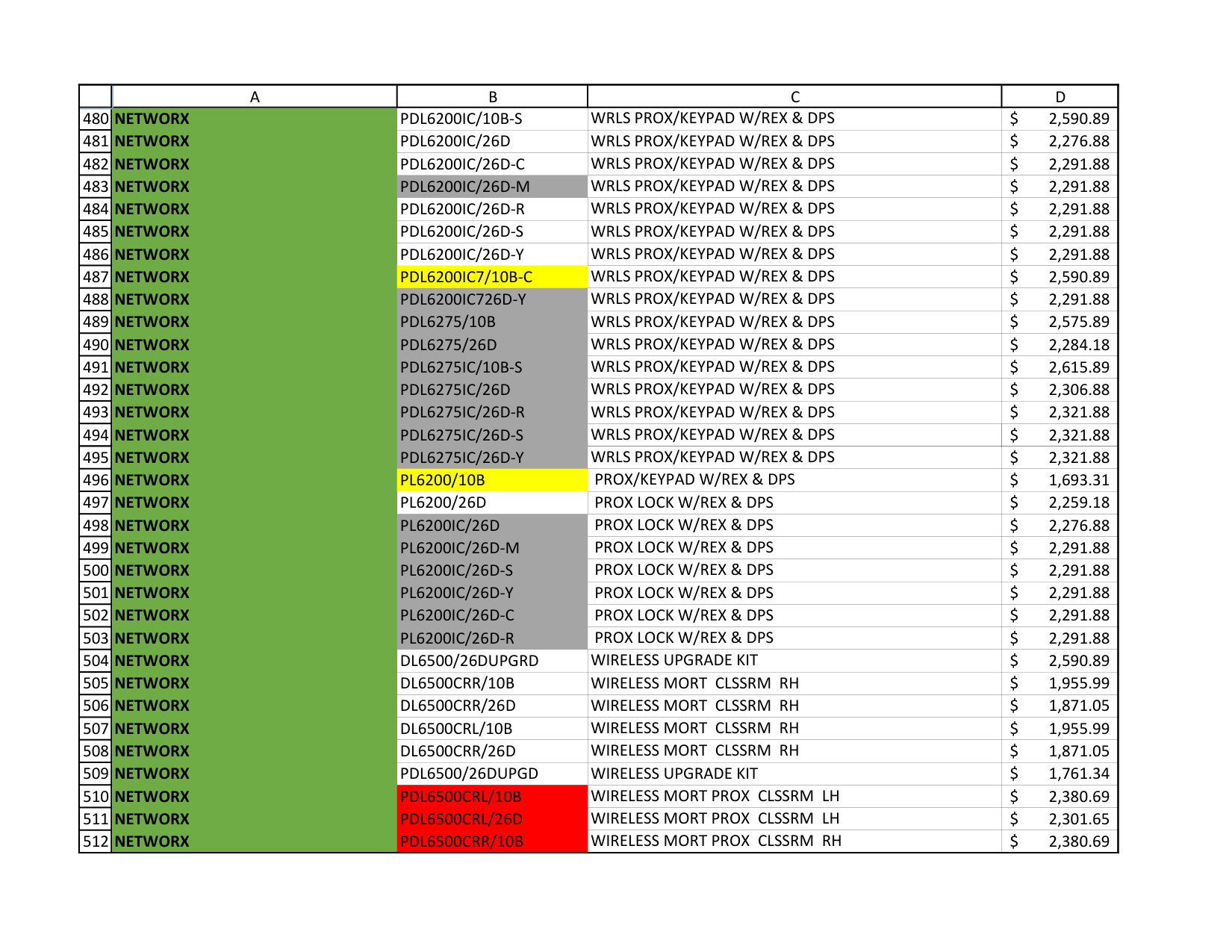
Task: Click WIRELESS MORT PROX CLSSRM LH row 510
Action: coord(794,797)
